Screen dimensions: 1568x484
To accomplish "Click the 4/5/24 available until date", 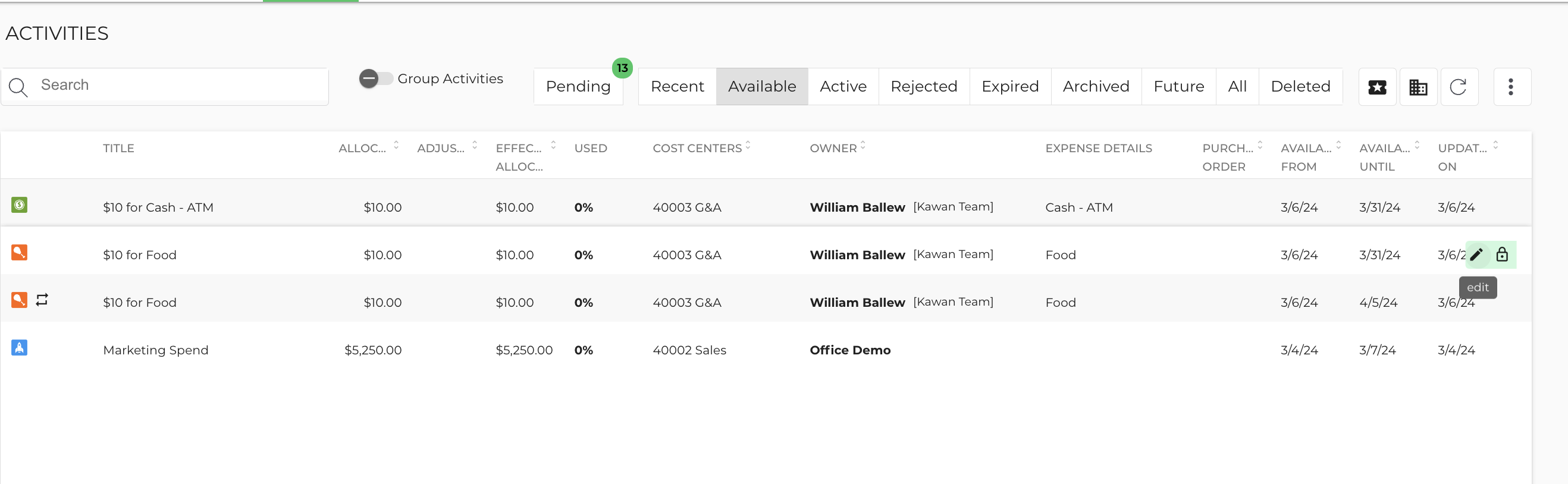I will pyautogui.click(x=1379, y=303).
